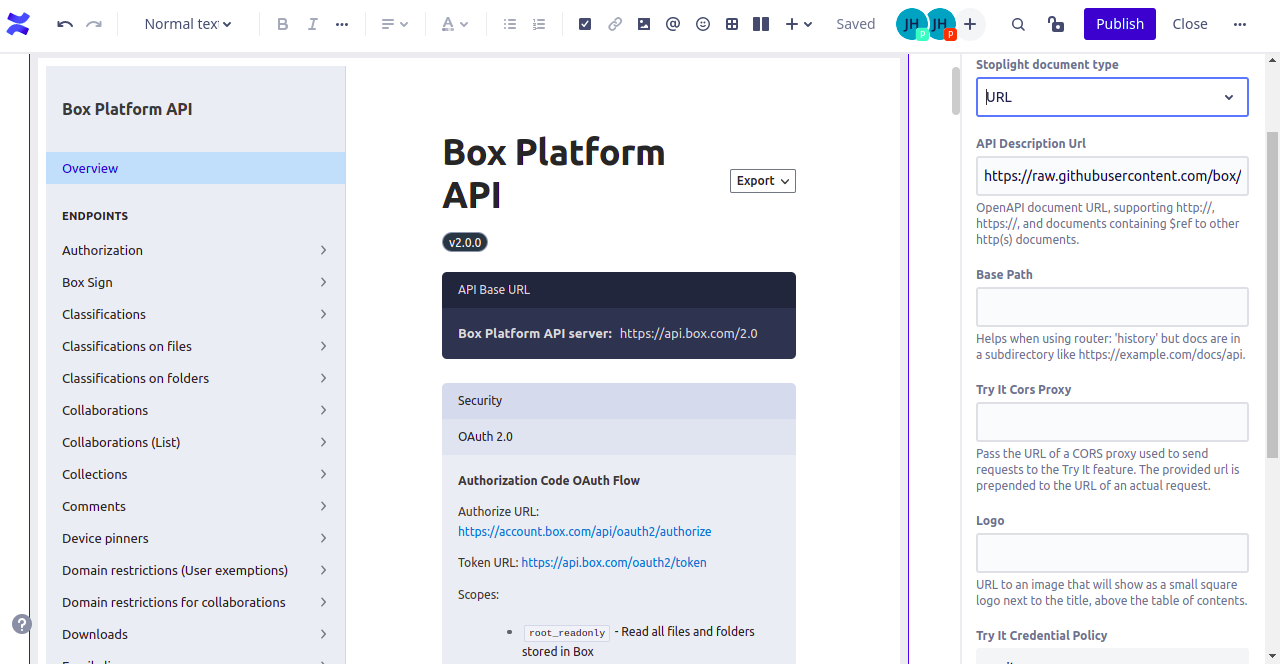Click the root_readonly scope code tag
This screenshot has width=1280, height=664.
point(567,632)
